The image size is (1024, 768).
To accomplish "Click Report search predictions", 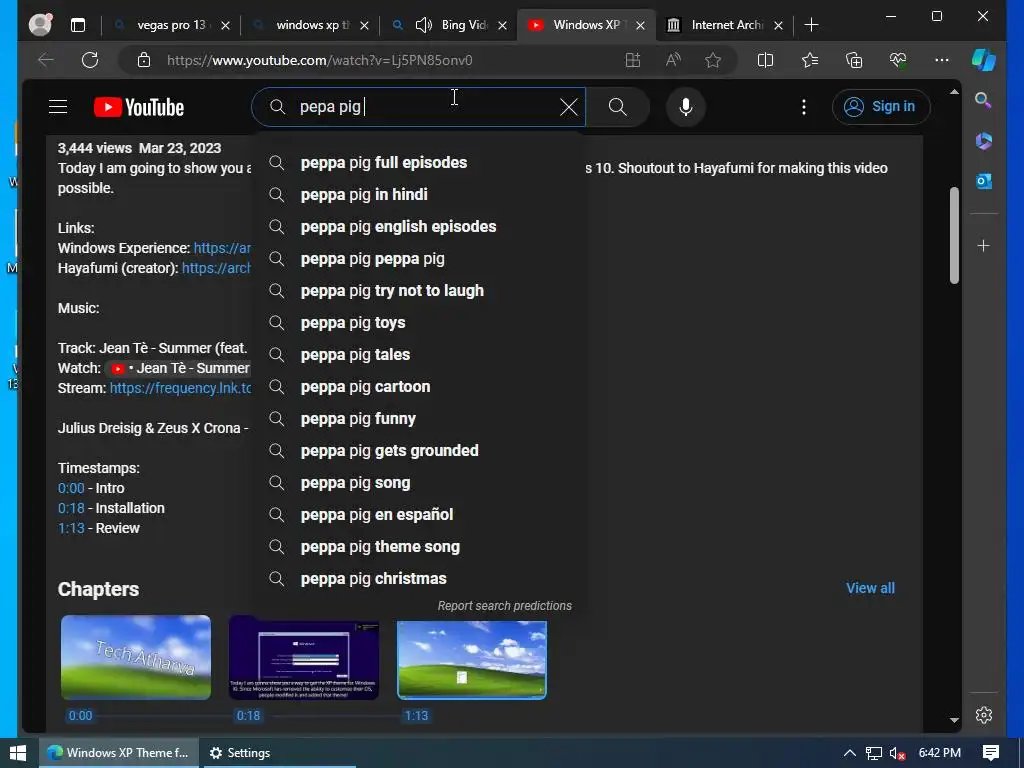I will pos(504,606).
